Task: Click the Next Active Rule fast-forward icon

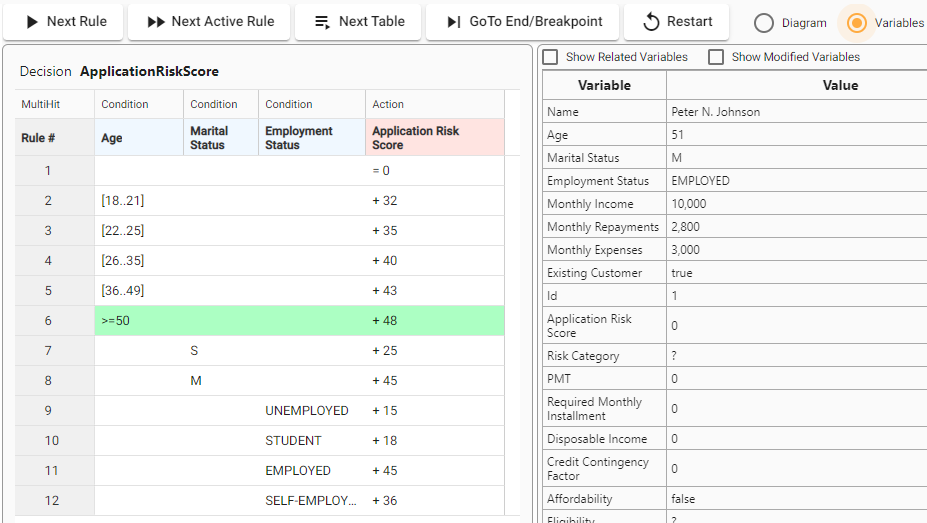Action: tap(156, 22)
